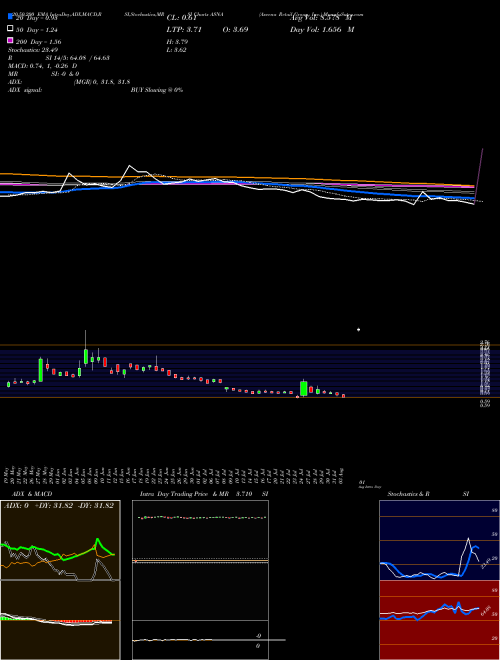Select the '200 Day = 1.56' legend text
500x660 pixels.
[x=39, y=42]
